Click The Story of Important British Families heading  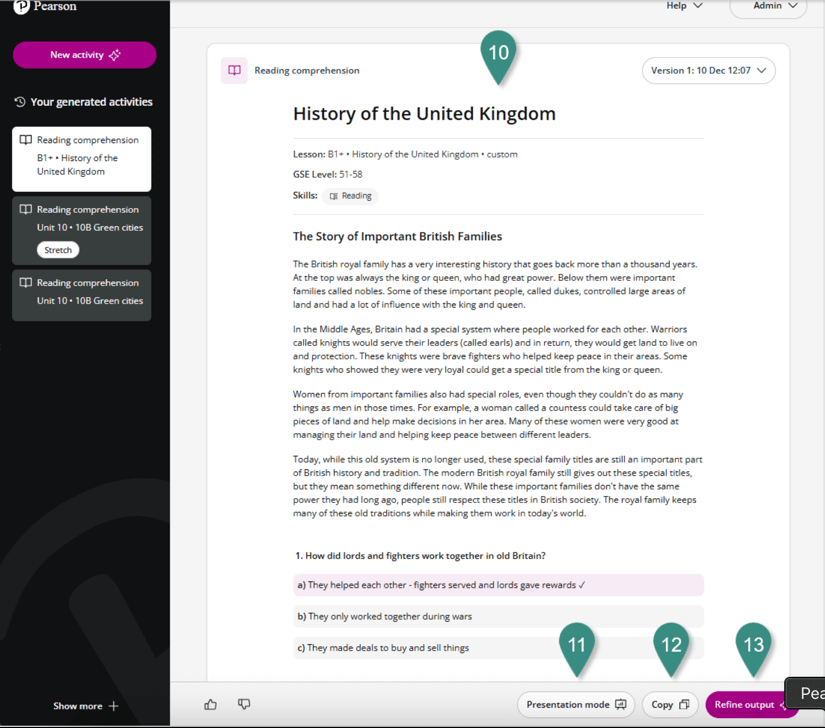coord(397,236)
